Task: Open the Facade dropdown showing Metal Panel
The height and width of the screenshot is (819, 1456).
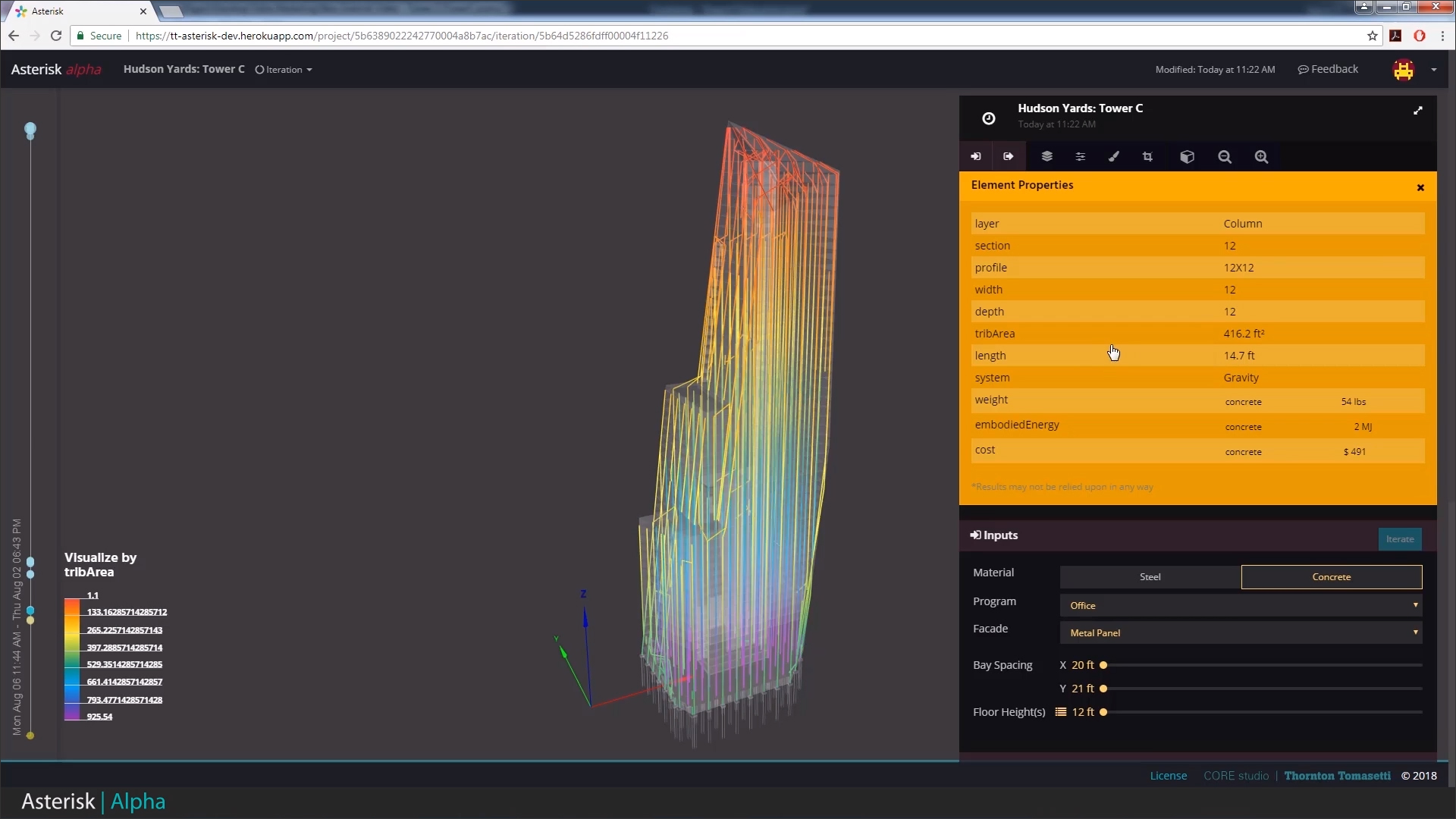Action: 1241,632
